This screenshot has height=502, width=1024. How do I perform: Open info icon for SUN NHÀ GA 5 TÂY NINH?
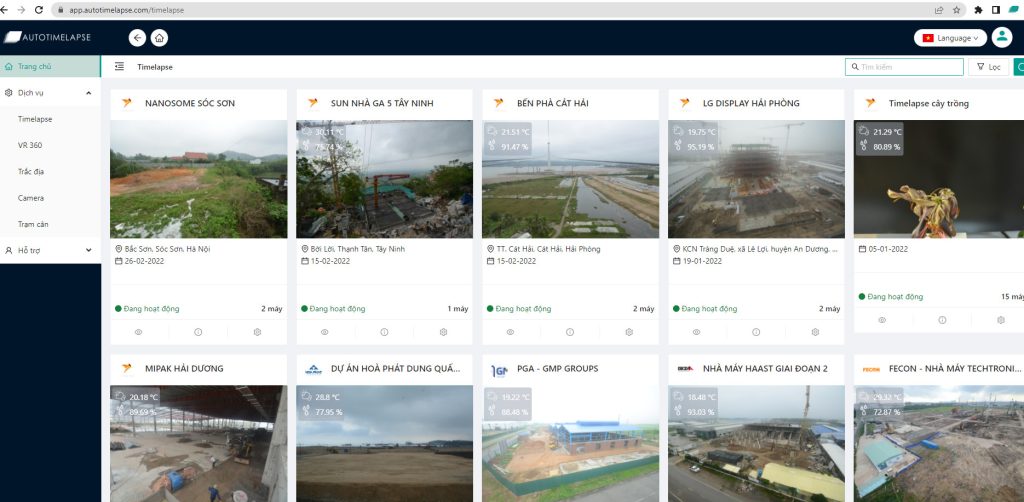384,332
